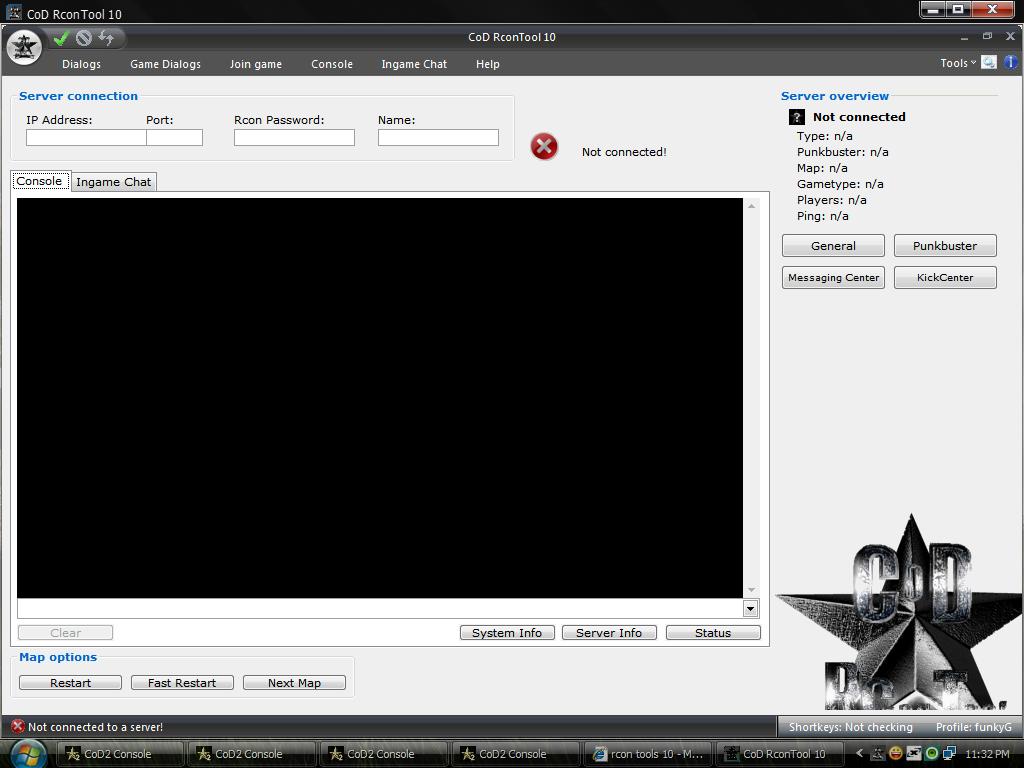This screenshot has height=768, width=1024.
Task: Click the Yahoo smiley tray icon
Action: tap(896, 753)
